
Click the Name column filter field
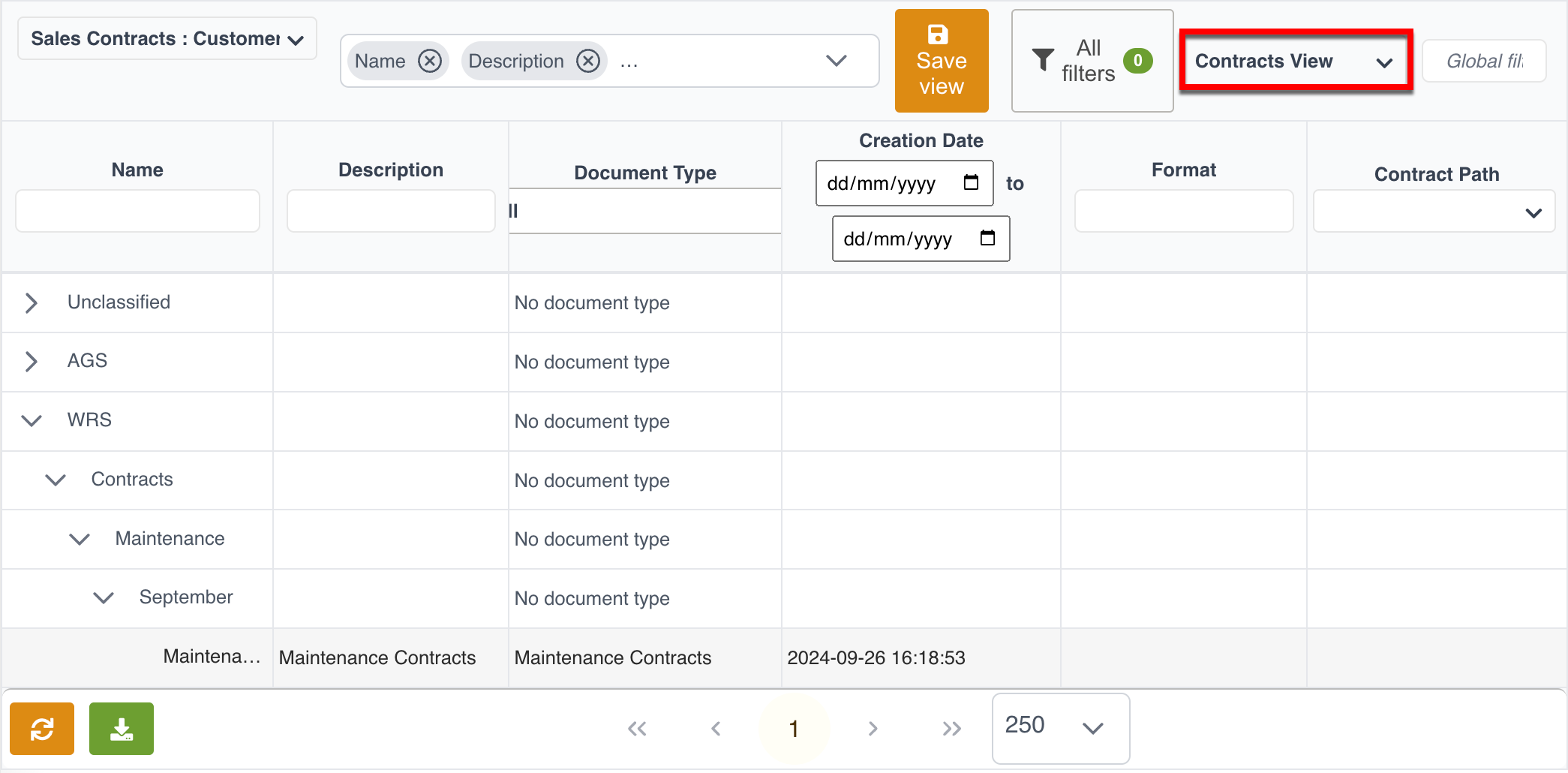tap(137, 211)
